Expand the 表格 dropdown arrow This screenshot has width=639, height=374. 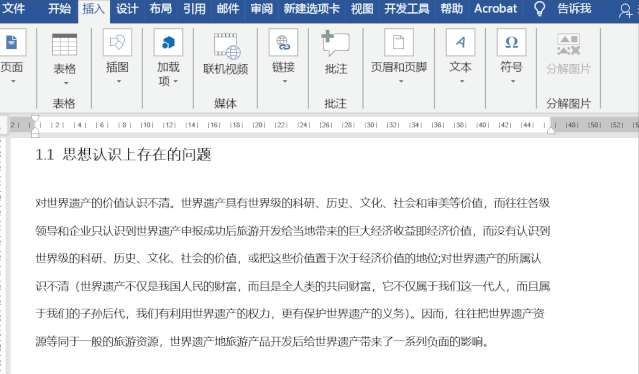[66, 83]
